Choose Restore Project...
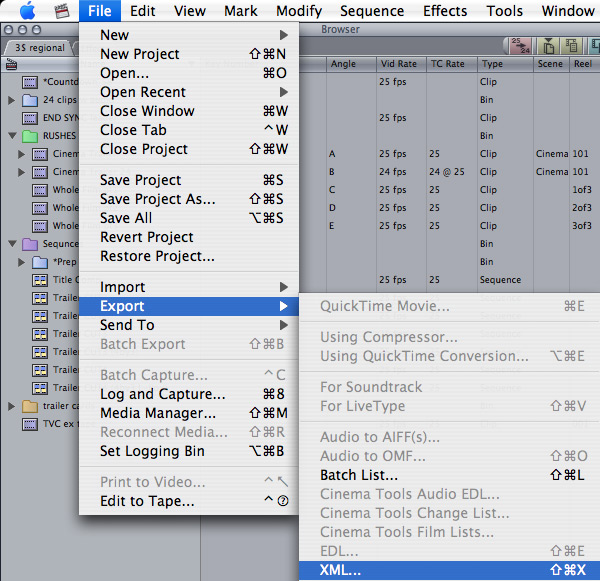600x581 pixels. [189, 256]
